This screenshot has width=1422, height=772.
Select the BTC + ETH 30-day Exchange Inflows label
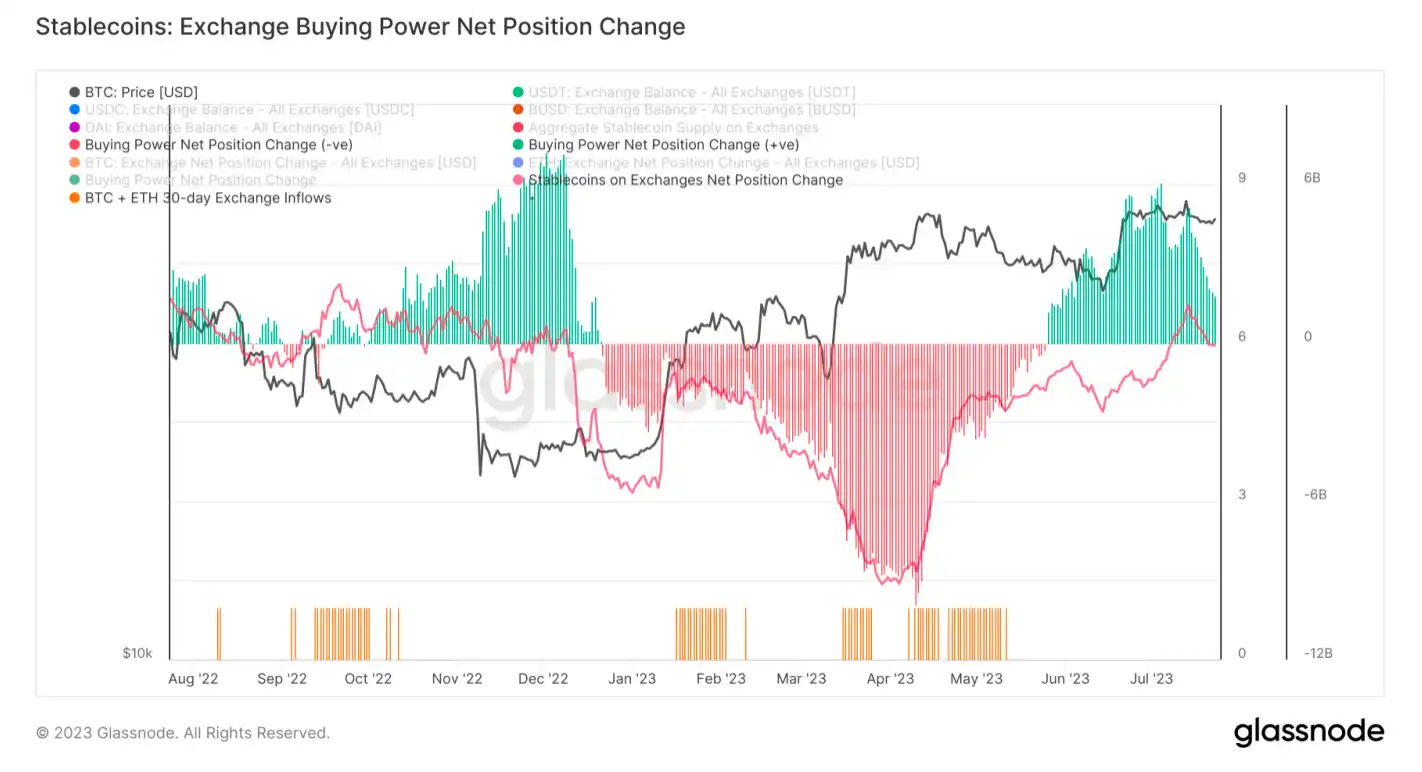click(x=208, y=198)
